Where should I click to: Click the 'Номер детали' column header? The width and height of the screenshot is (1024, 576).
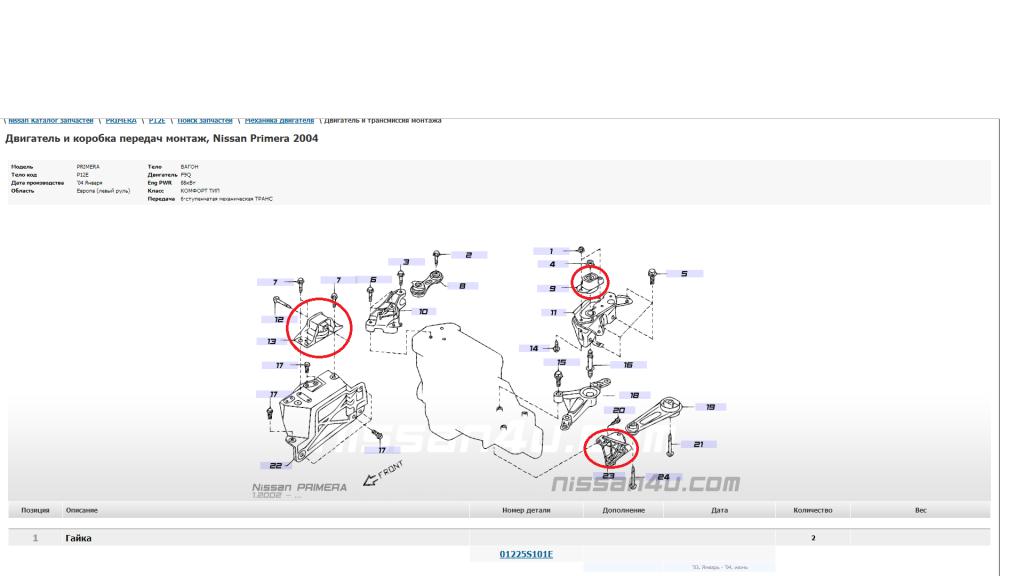(526, 510)
